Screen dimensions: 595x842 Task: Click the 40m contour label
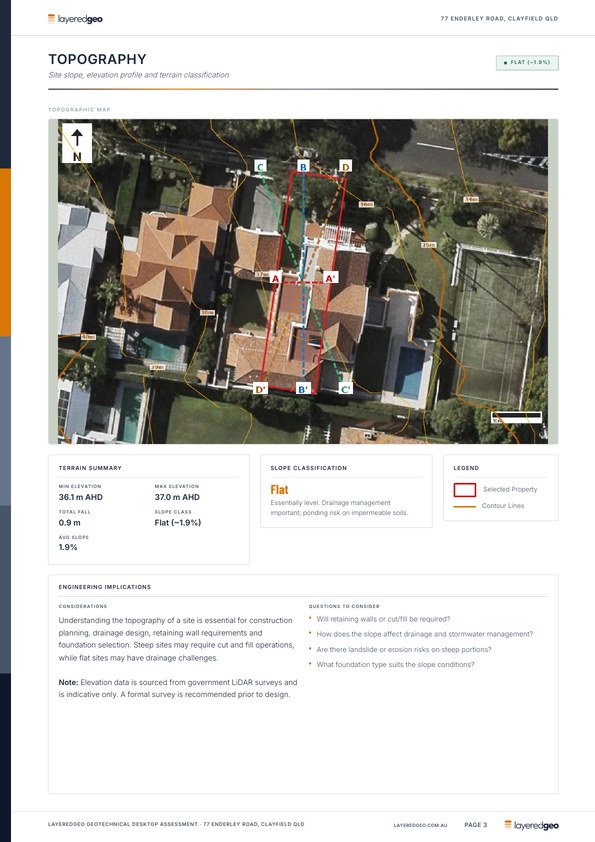coord(88,337)
